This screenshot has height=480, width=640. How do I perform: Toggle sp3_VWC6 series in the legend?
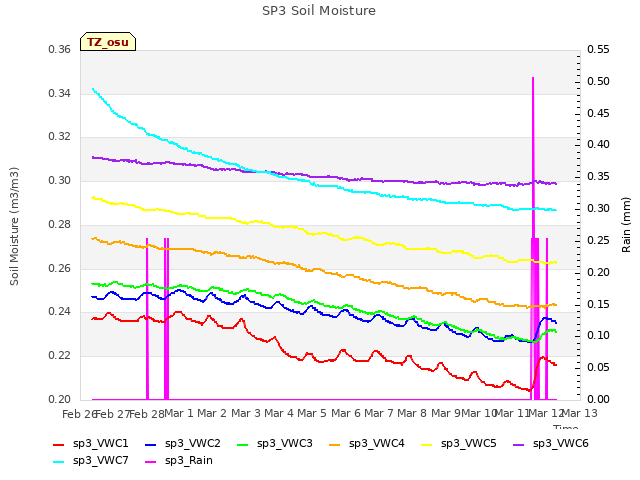tap(551, 444)
